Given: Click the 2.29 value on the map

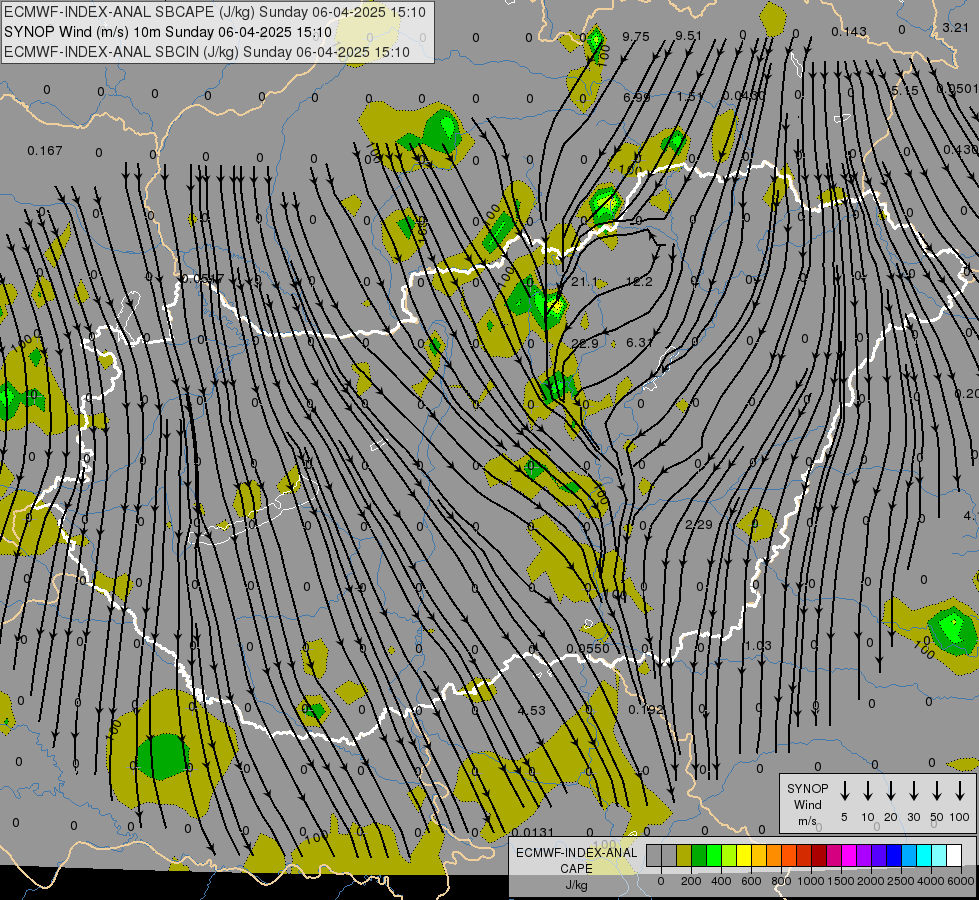Looking at the screenshot, I should 699,525.
